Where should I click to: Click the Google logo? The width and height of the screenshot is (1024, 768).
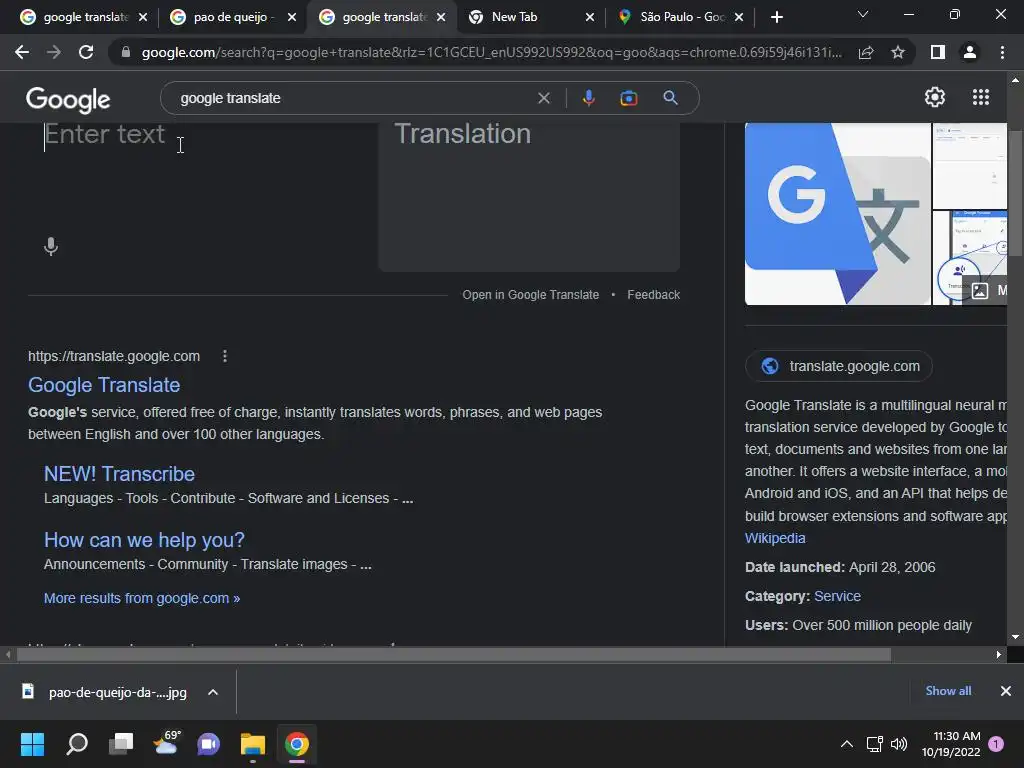[68, 100]
